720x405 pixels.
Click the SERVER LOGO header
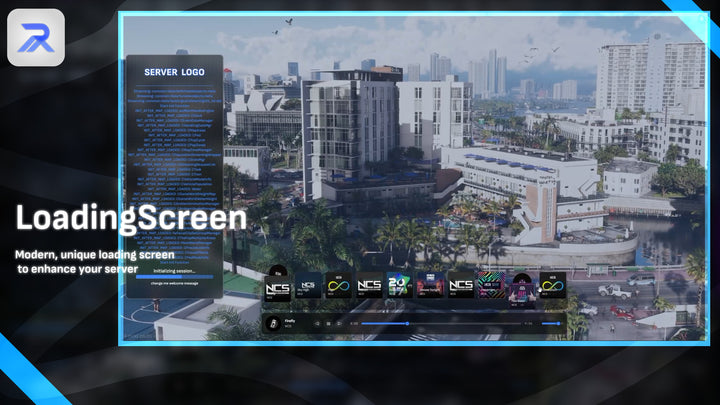pos(174,72)
